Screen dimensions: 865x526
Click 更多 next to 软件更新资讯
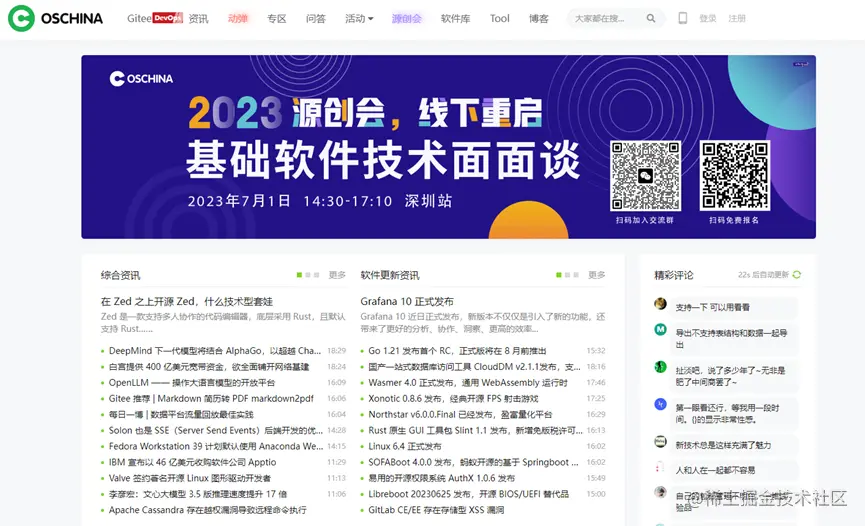tap(596, 275)
